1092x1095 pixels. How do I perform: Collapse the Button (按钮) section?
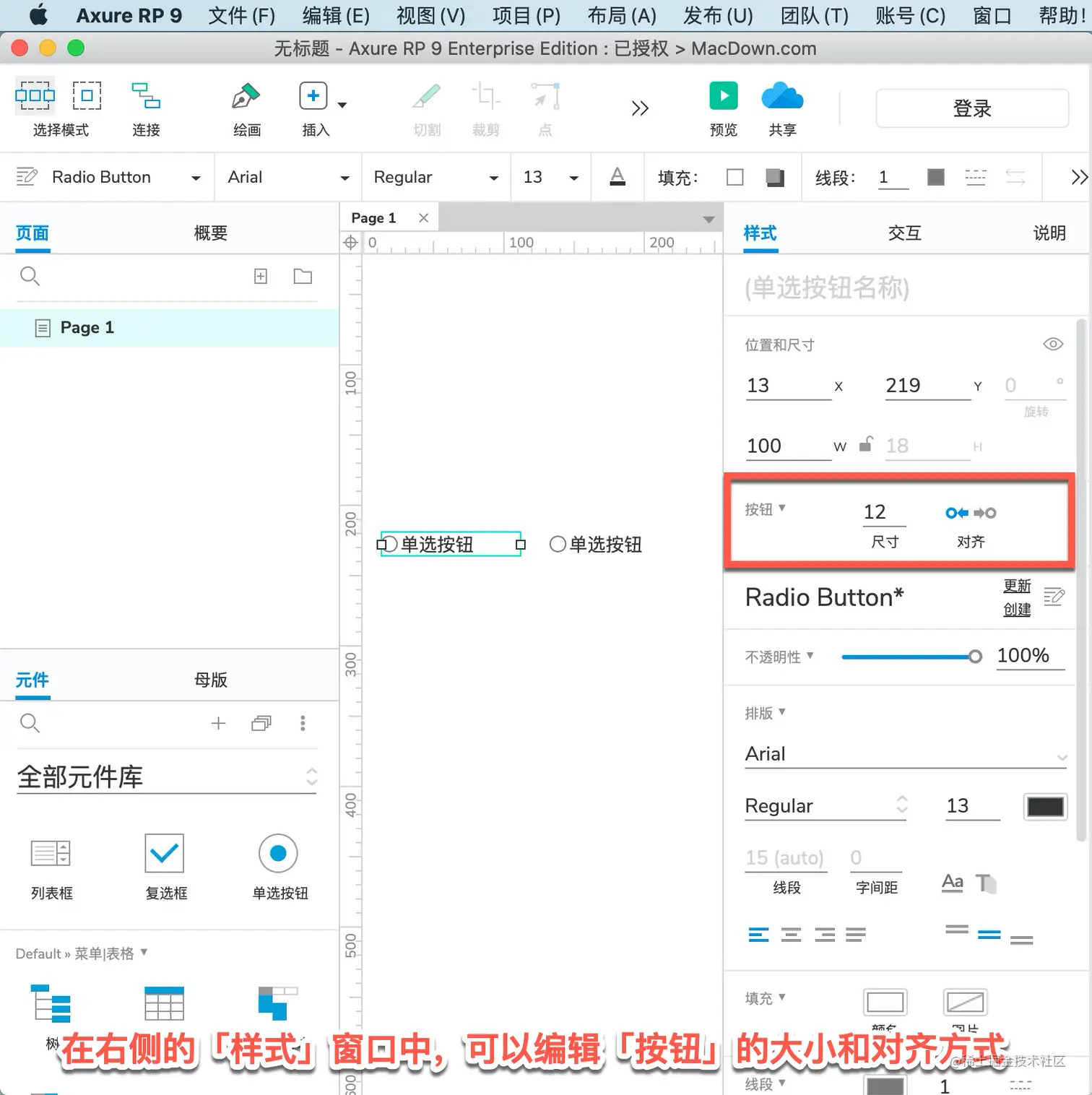click(765, 509)
